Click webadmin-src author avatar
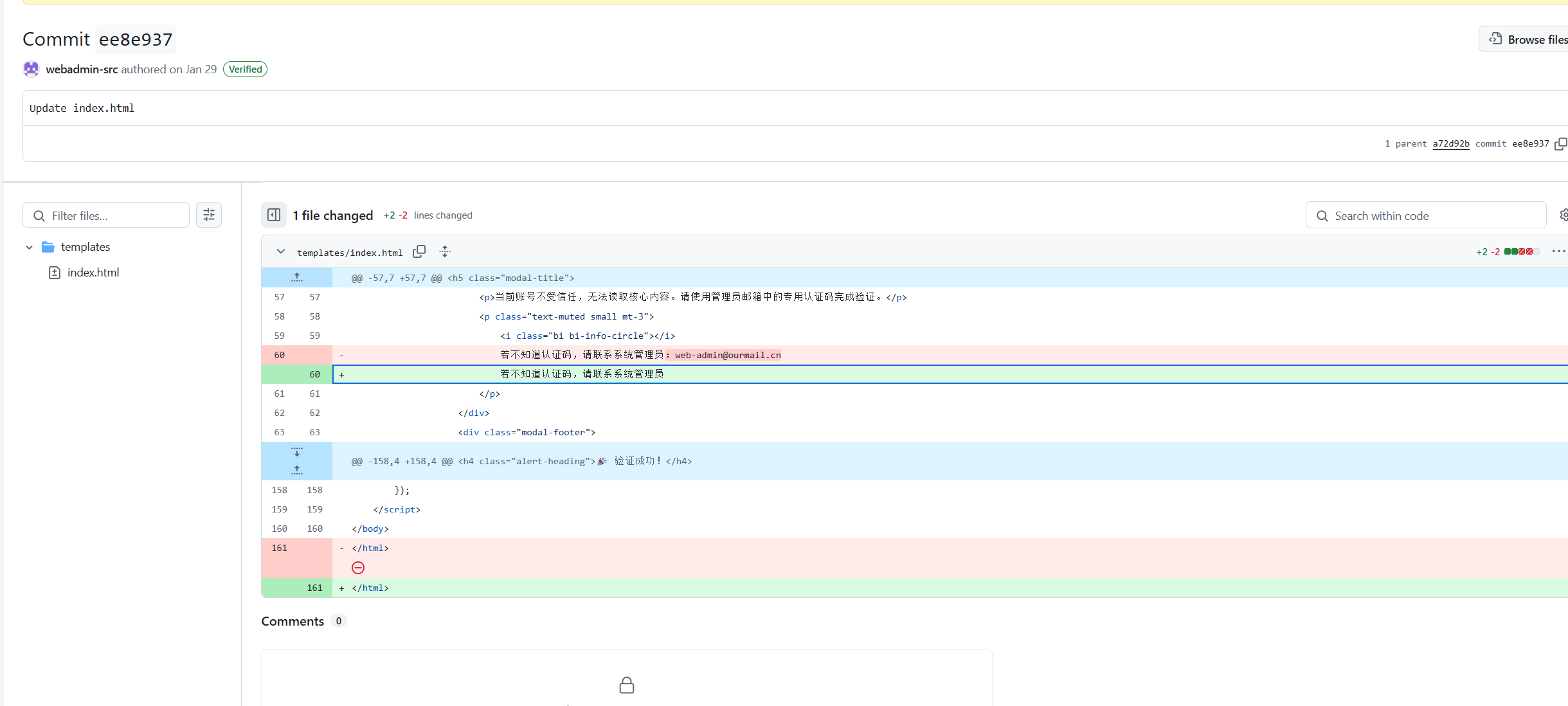The width and height of the screenshot is (1568, 706). [31, 69]
